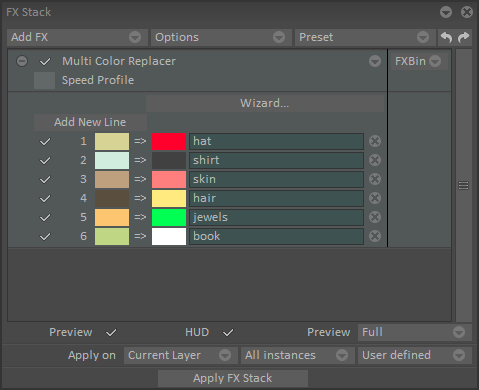Viewport: 479px width, 390px height.
Task: Click the Wizard... button
Action: (x=265, y=103)
